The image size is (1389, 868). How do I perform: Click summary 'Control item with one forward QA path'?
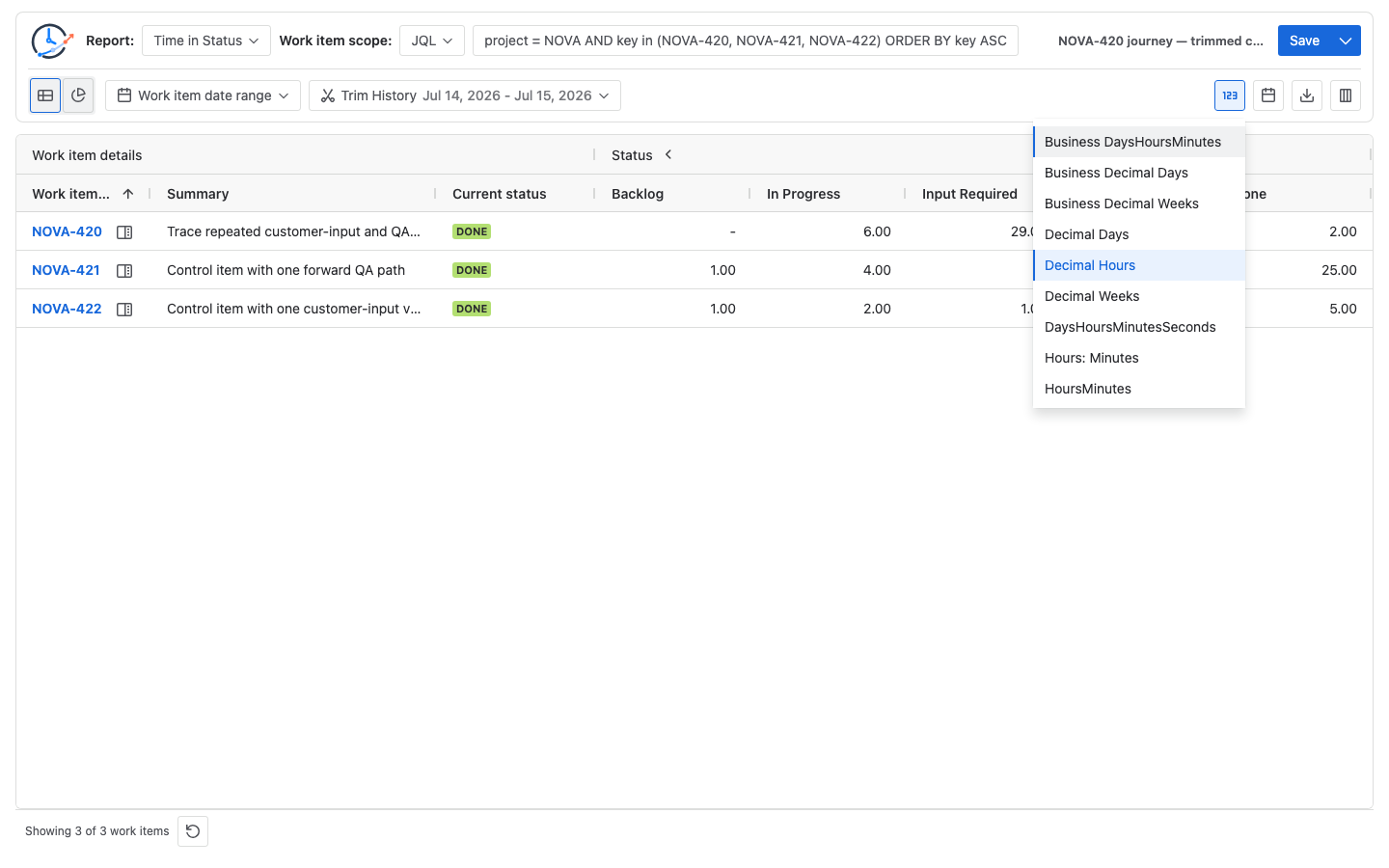click(x=286, y=270)
